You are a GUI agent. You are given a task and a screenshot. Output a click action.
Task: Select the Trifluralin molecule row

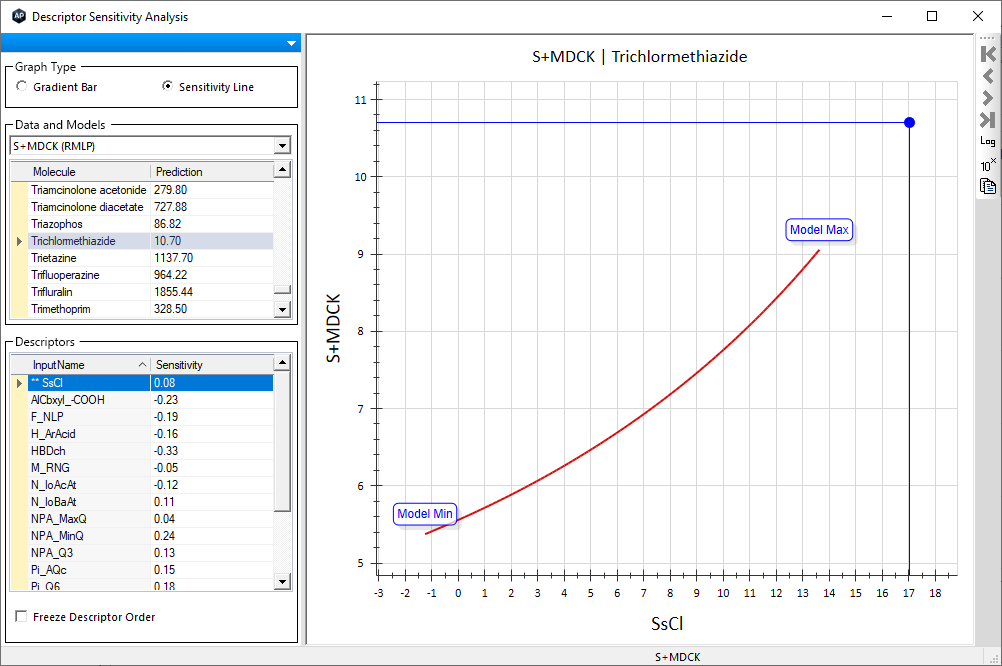coord(151,291)
